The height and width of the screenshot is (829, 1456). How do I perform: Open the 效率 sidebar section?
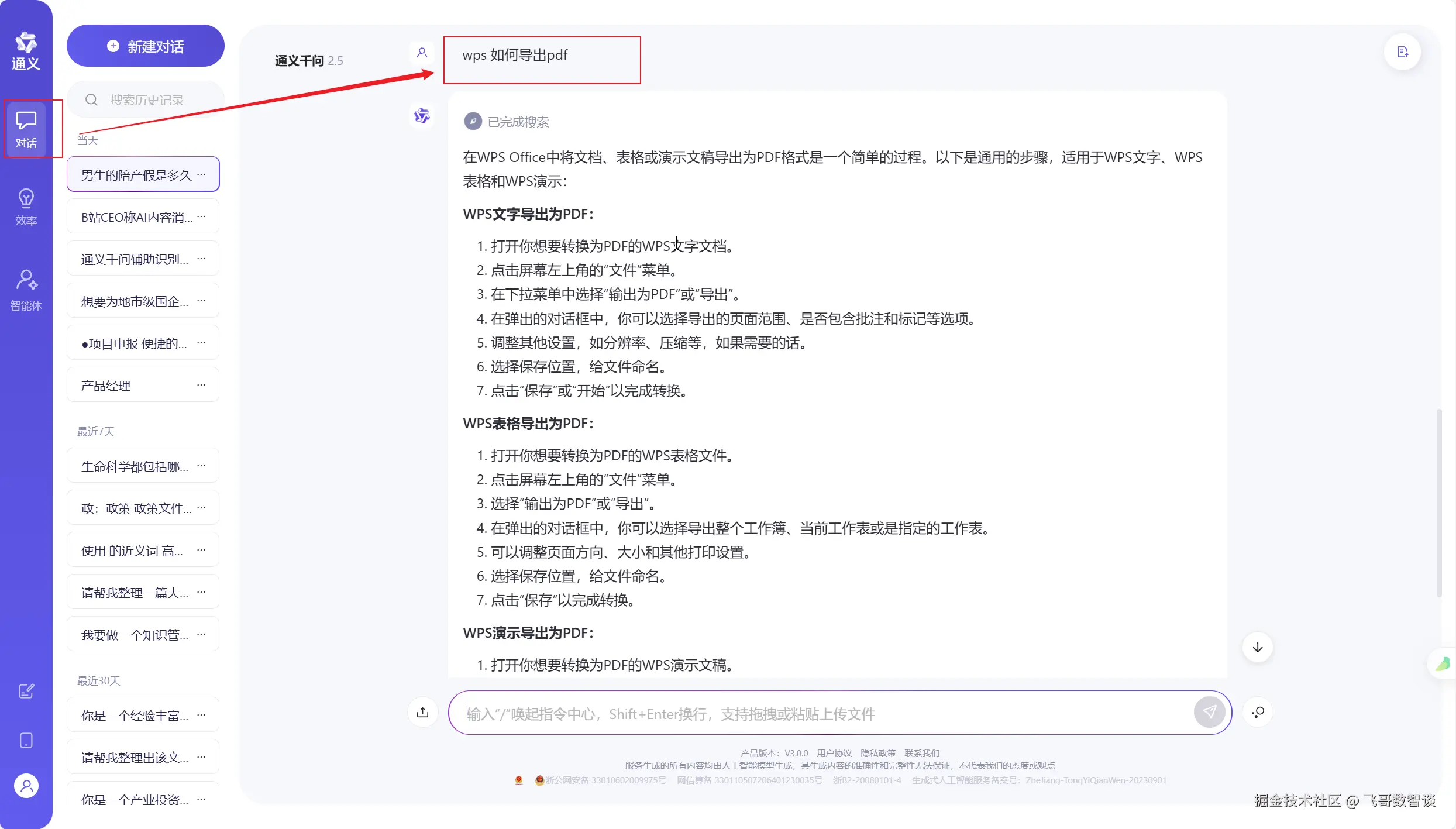(26, 207)
